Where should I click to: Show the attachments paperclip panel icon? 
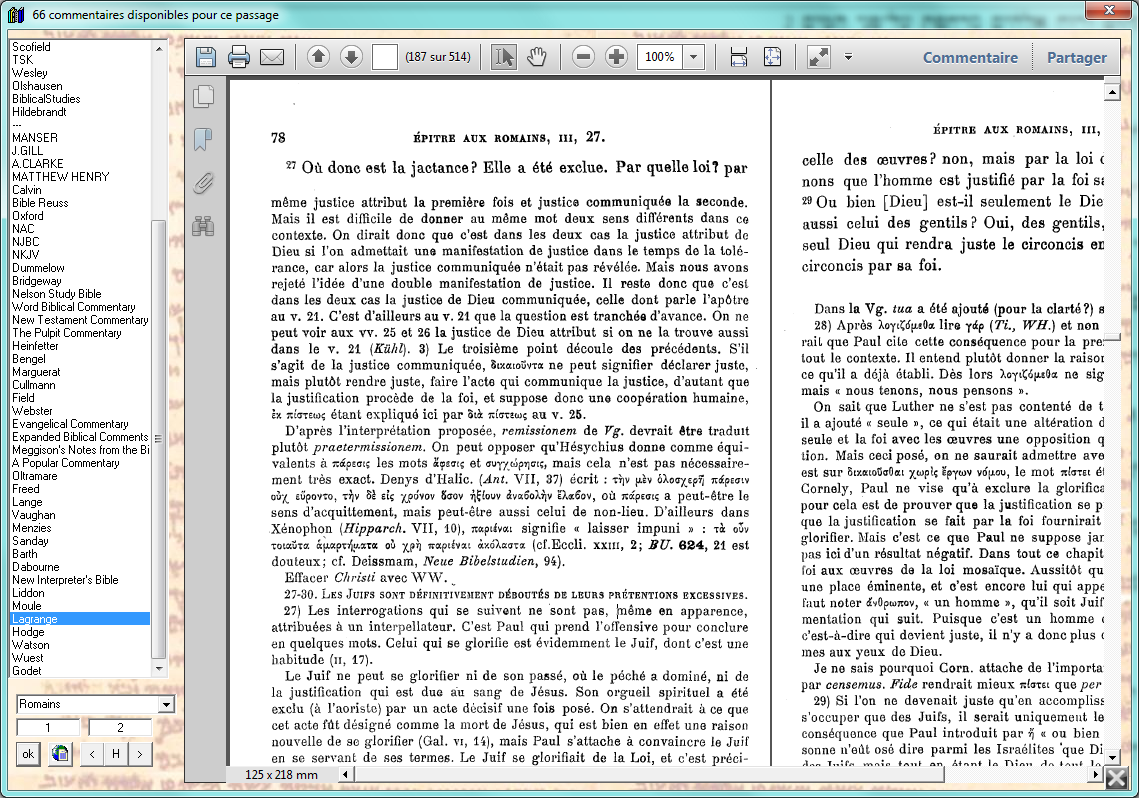click(x=203, y=183)
